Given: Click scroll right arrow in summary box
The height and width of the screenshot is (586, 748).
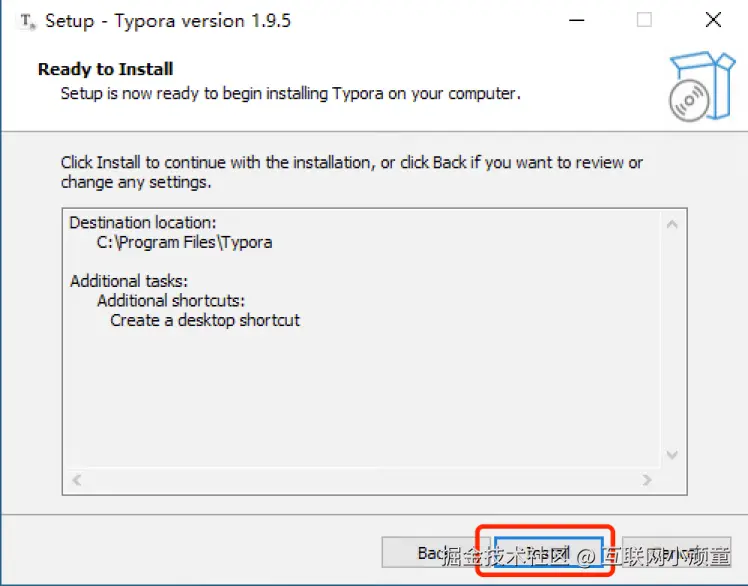Looking at the screenshot, I should point(649,481).
